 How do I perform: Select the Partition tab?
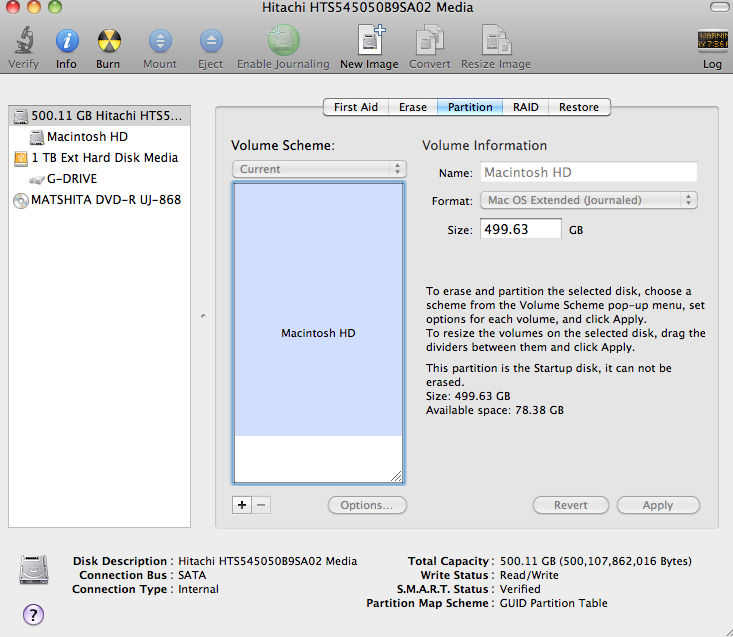[x=470, y=107]
